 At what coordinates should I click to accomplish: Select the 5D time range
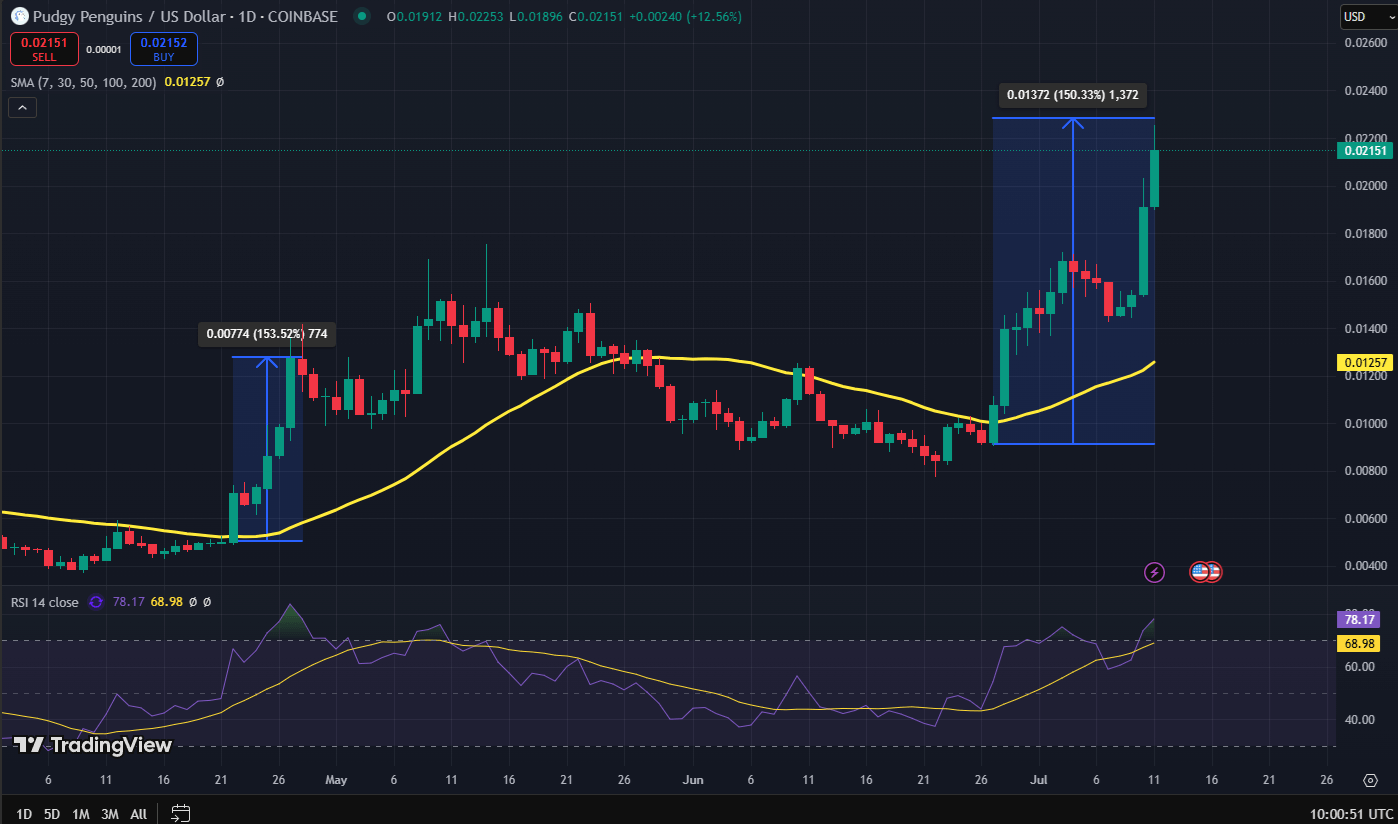point(52,814)
